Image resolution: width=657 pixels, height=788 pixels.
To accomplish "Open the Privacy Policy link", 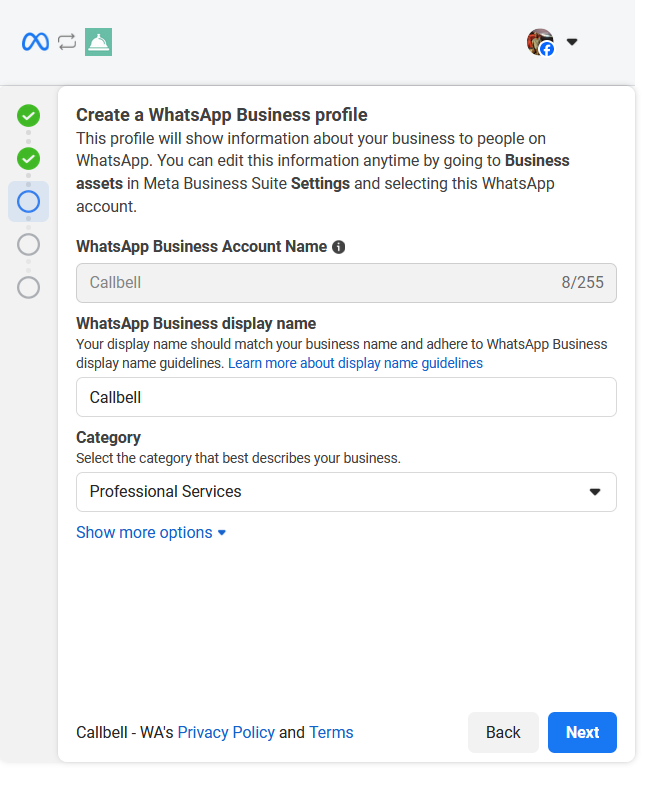I will pos(226,733).
